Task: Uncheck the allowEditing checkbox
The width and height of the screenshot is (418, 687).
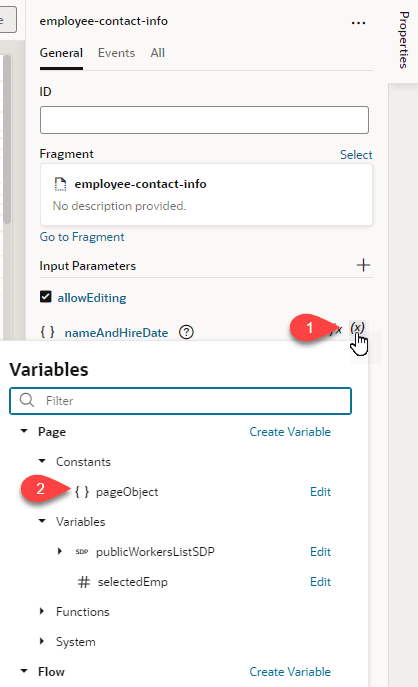Action: pyautogui.click(x=46, y=297)
